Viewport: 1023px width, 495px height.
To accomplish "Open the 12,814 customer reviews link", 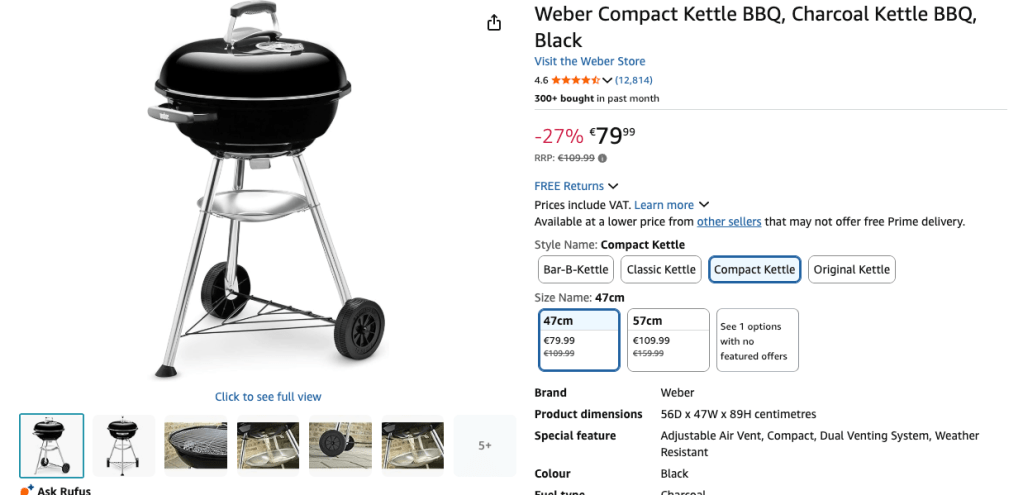I will 634,80.
